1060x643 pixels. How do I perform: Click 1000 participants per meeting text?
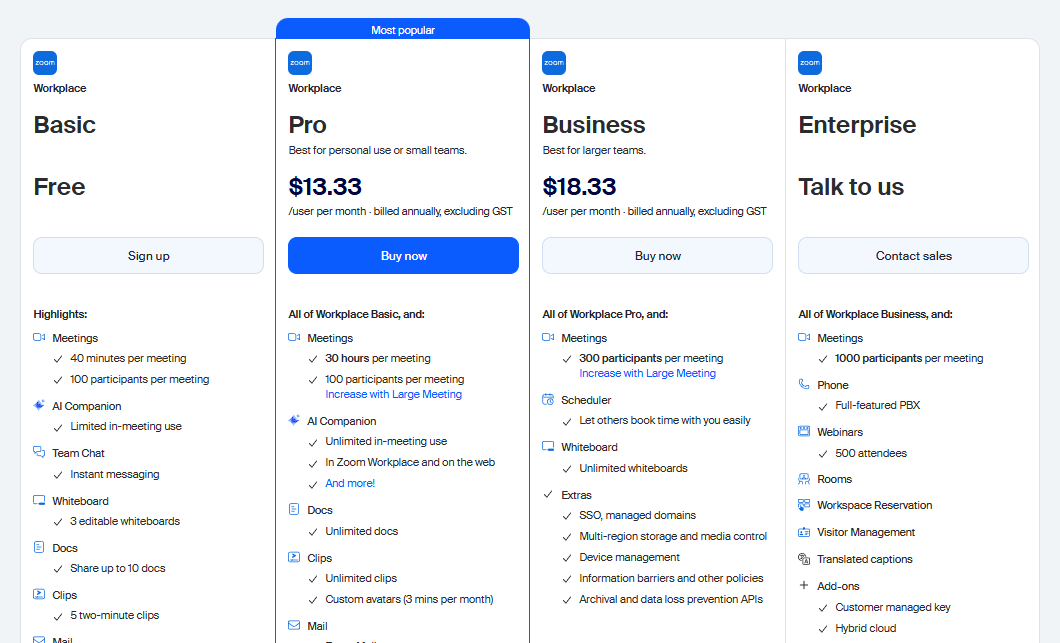909,358
